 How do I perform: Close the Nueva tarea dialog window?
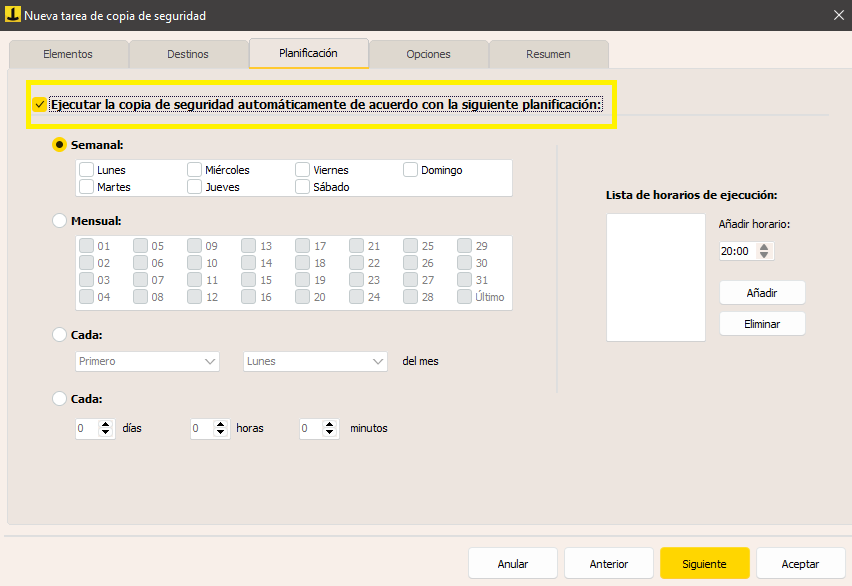click(x=837, y=14)
